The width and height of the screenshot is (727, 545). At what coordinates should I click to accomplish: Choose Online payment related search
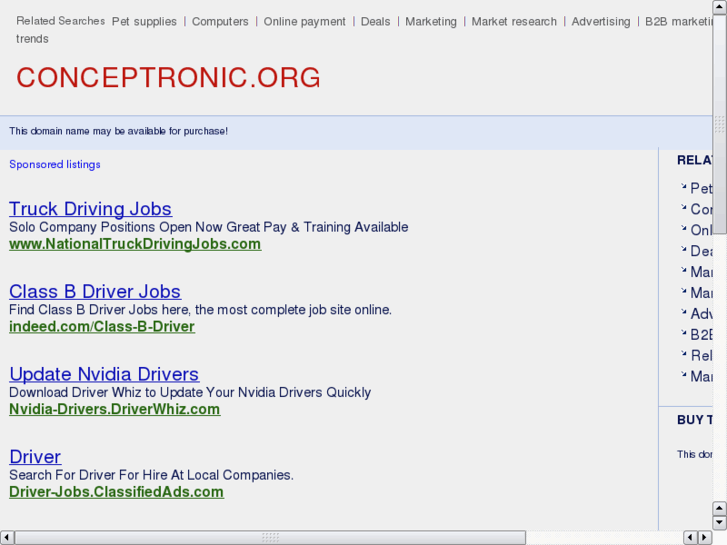tap(305, 22)
